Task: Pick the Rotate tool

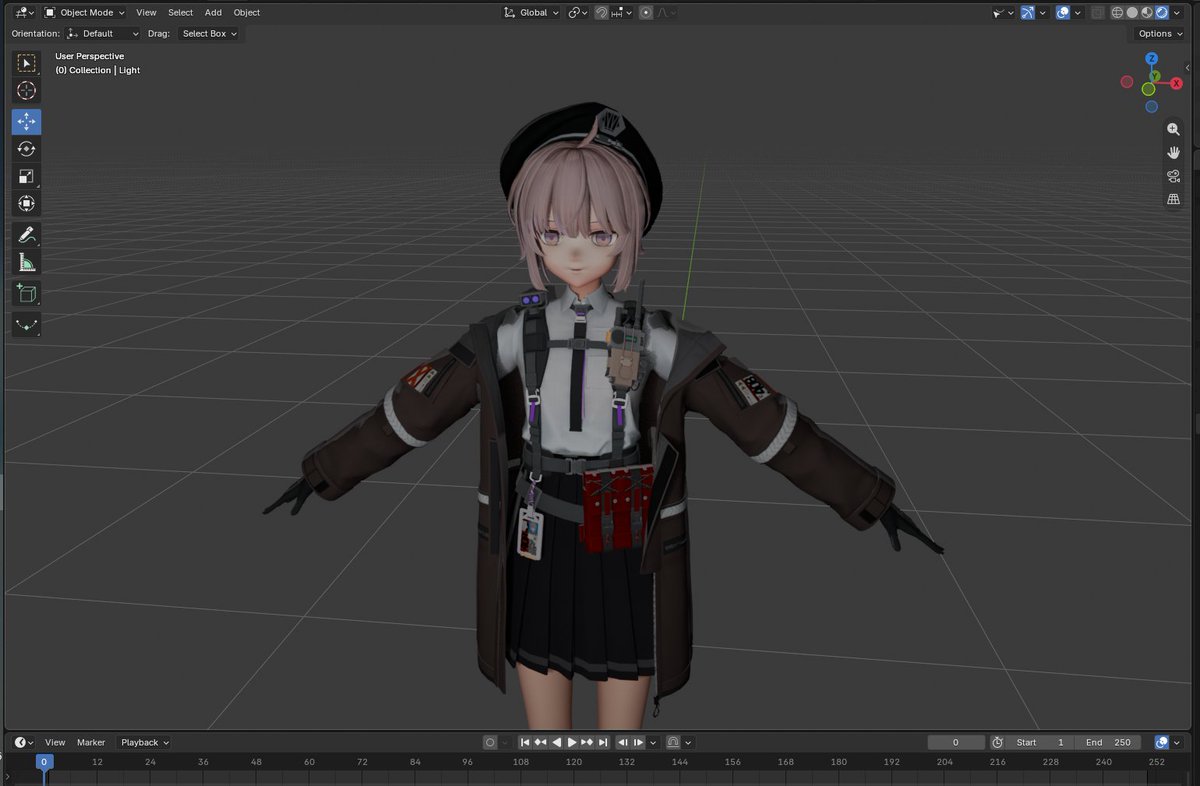Action: [x=27, y=149]
